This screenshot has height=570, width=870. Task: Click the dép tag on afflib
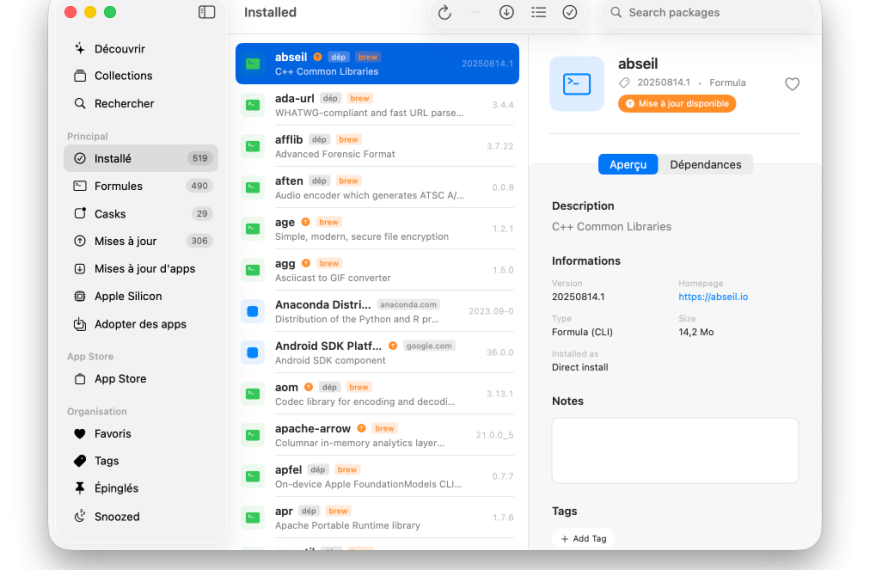click(x=319, y=139)
